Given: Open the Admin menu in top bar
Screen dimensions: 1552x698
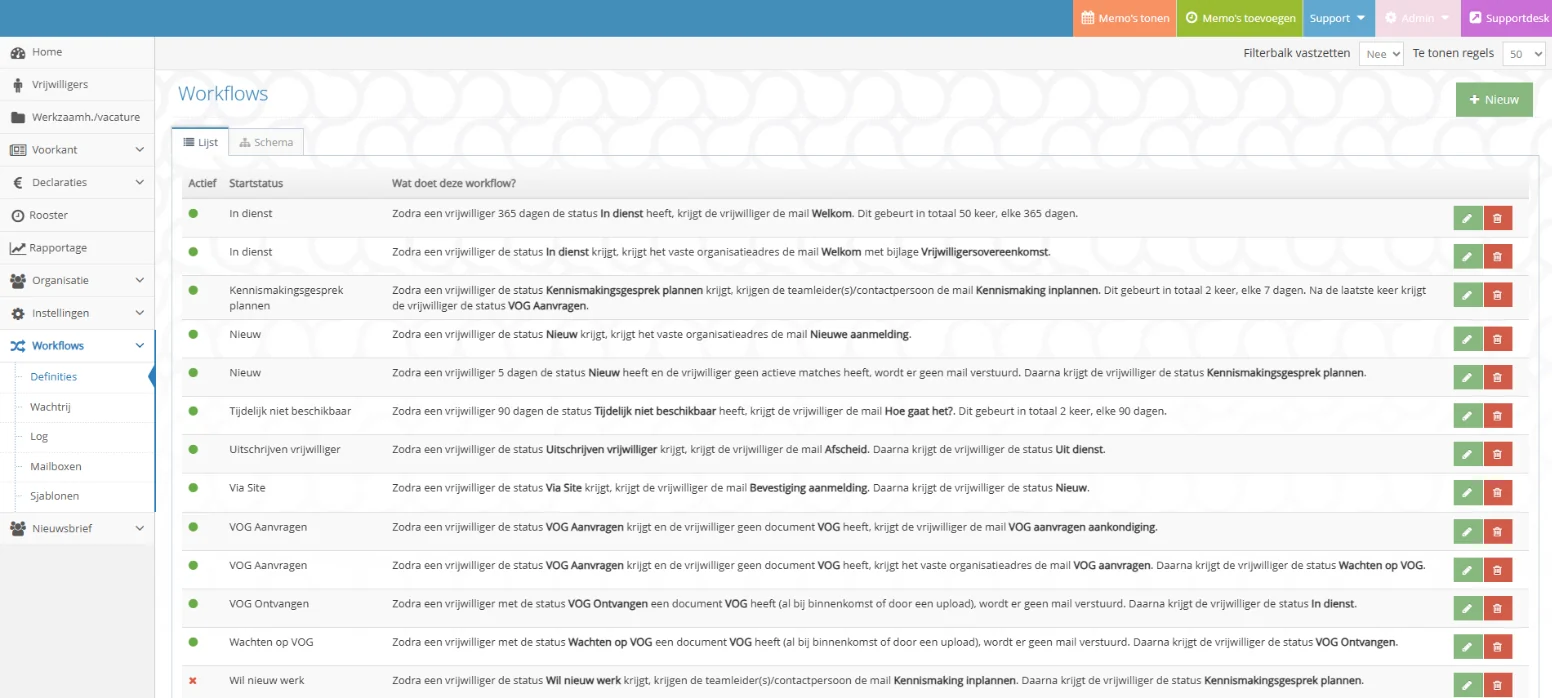Looking at the screenshot, I should pos(1417,18).
